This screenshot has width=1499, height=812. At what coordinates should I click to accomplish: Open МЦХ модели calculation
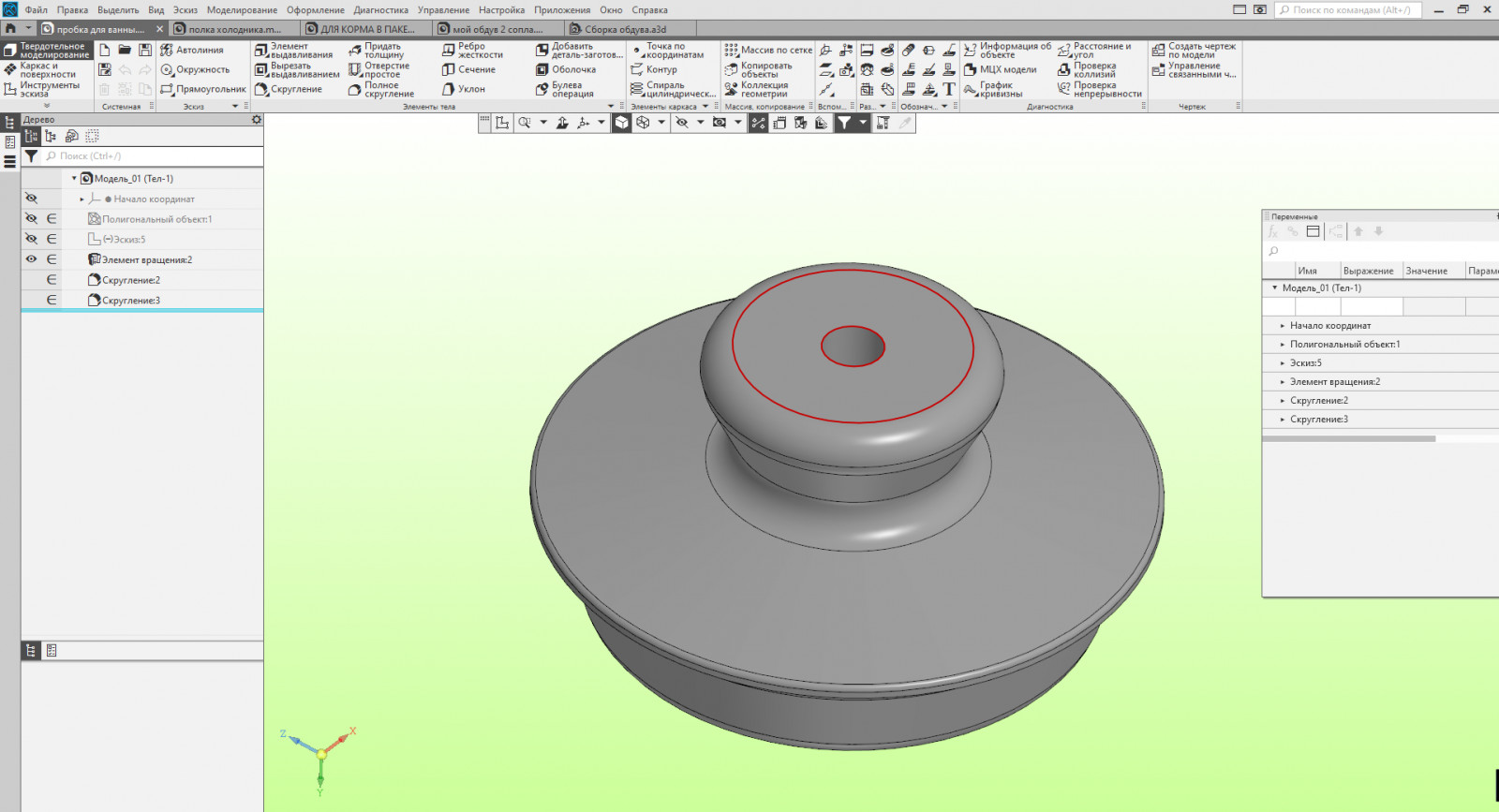pyautogui.click(x=1001, y=69)
